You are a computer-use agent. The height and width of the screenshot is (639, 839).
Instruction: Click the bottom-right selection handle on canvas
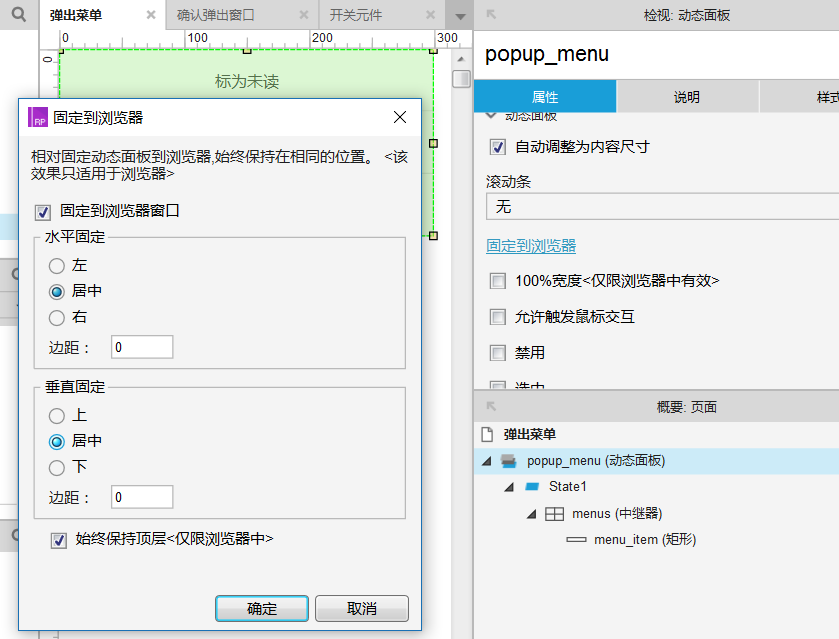[433, 235]
